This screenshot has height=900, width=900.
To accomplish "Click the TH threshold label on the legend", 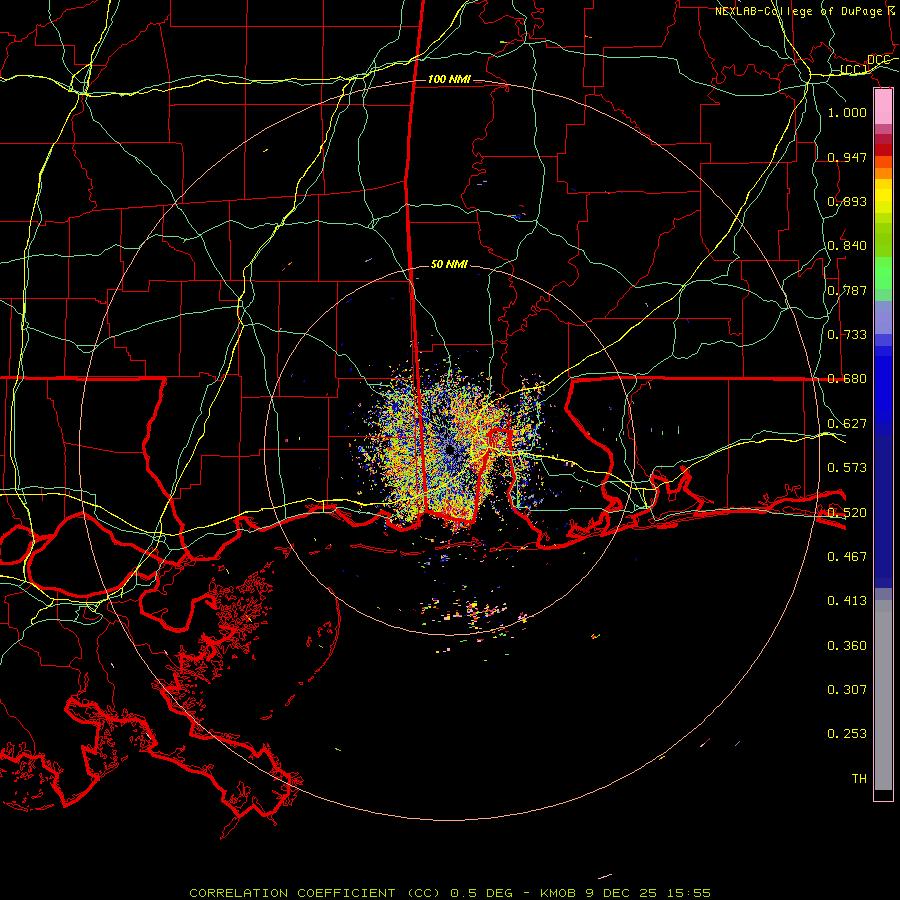I will point(859,778).
